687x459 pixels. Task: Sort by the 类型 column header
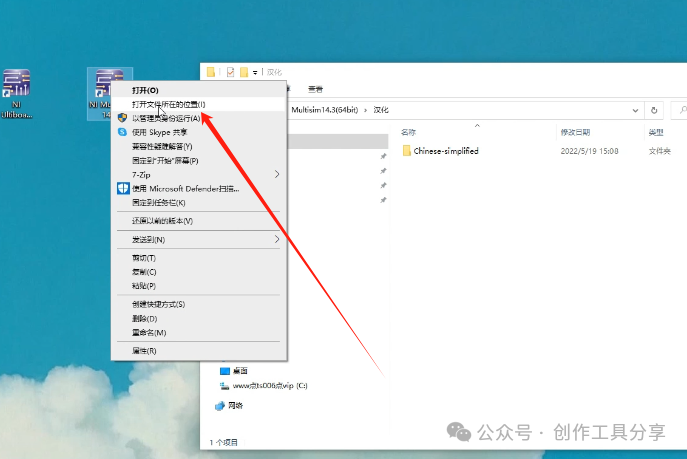coord(656,132)
